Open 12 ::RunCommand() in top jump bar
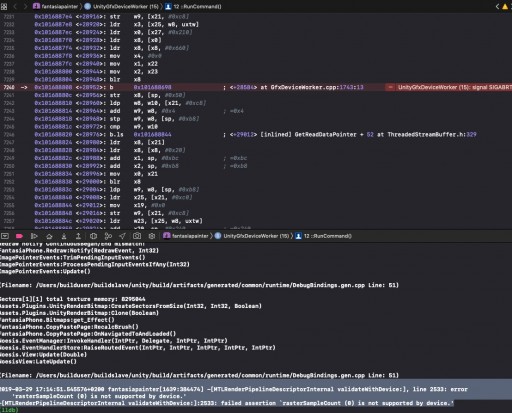Viewport: 512px width, 413px height. tap(193, 6)
